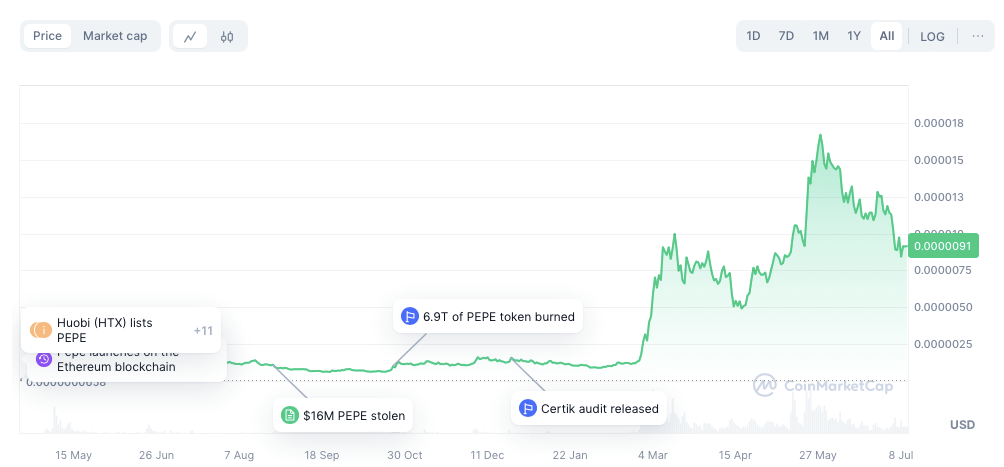
Task: Select the 1Y time range
Action: [854, 36]
